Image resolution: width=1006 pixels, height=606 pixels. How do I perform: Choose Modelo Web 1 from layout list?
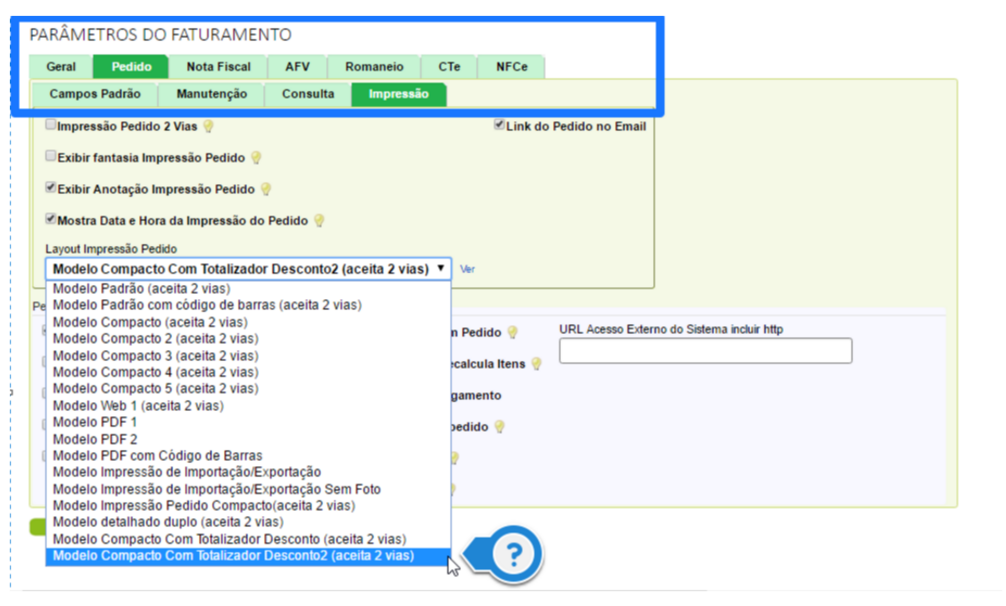pos(137,406)
